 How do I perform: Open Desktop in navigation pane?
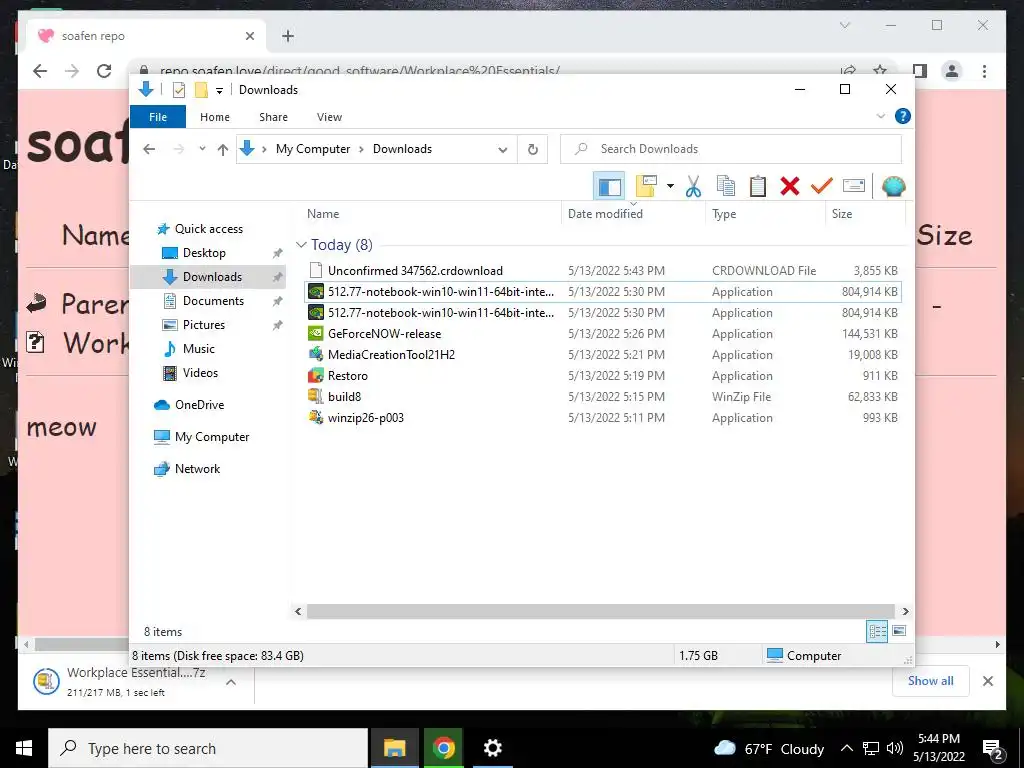(x=204, y=253)
